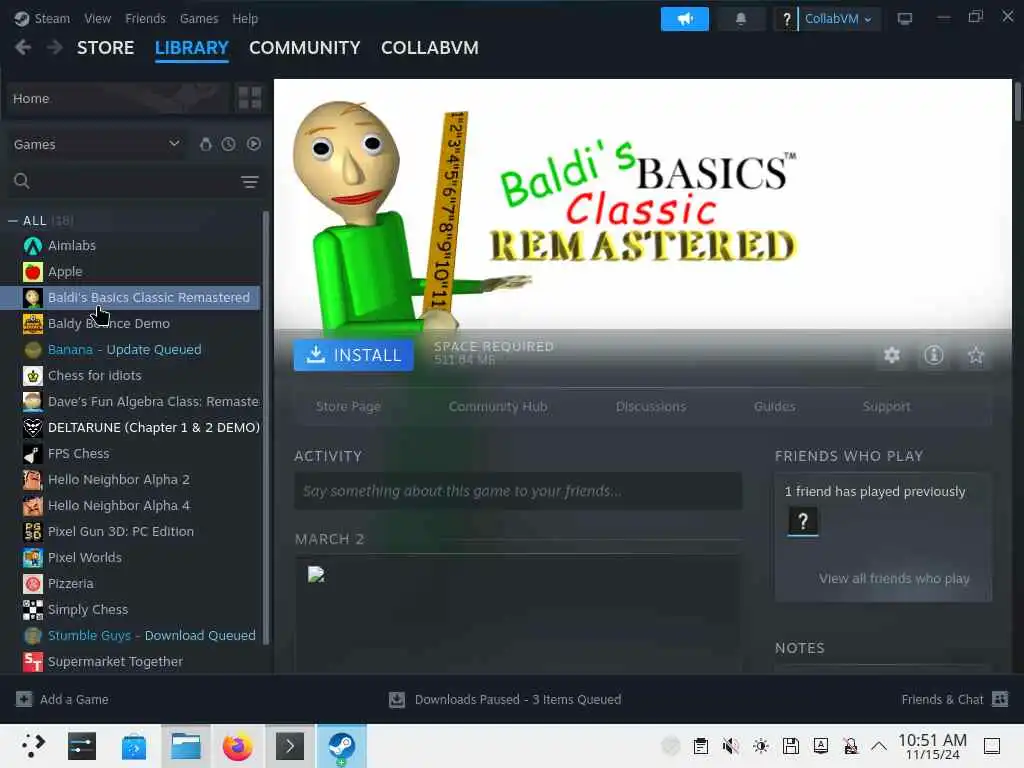Open the COLLABVM profile tab
The width and height of the screenshot is (1024, 768).
click(x=430, y=48)
